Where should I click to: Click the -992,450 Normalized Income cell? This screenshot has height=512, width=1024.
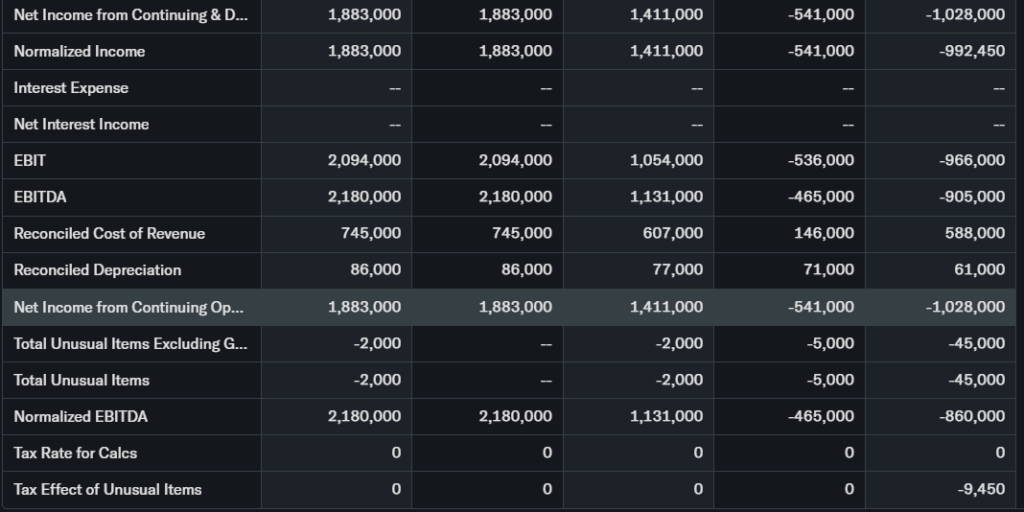(972, 51)
